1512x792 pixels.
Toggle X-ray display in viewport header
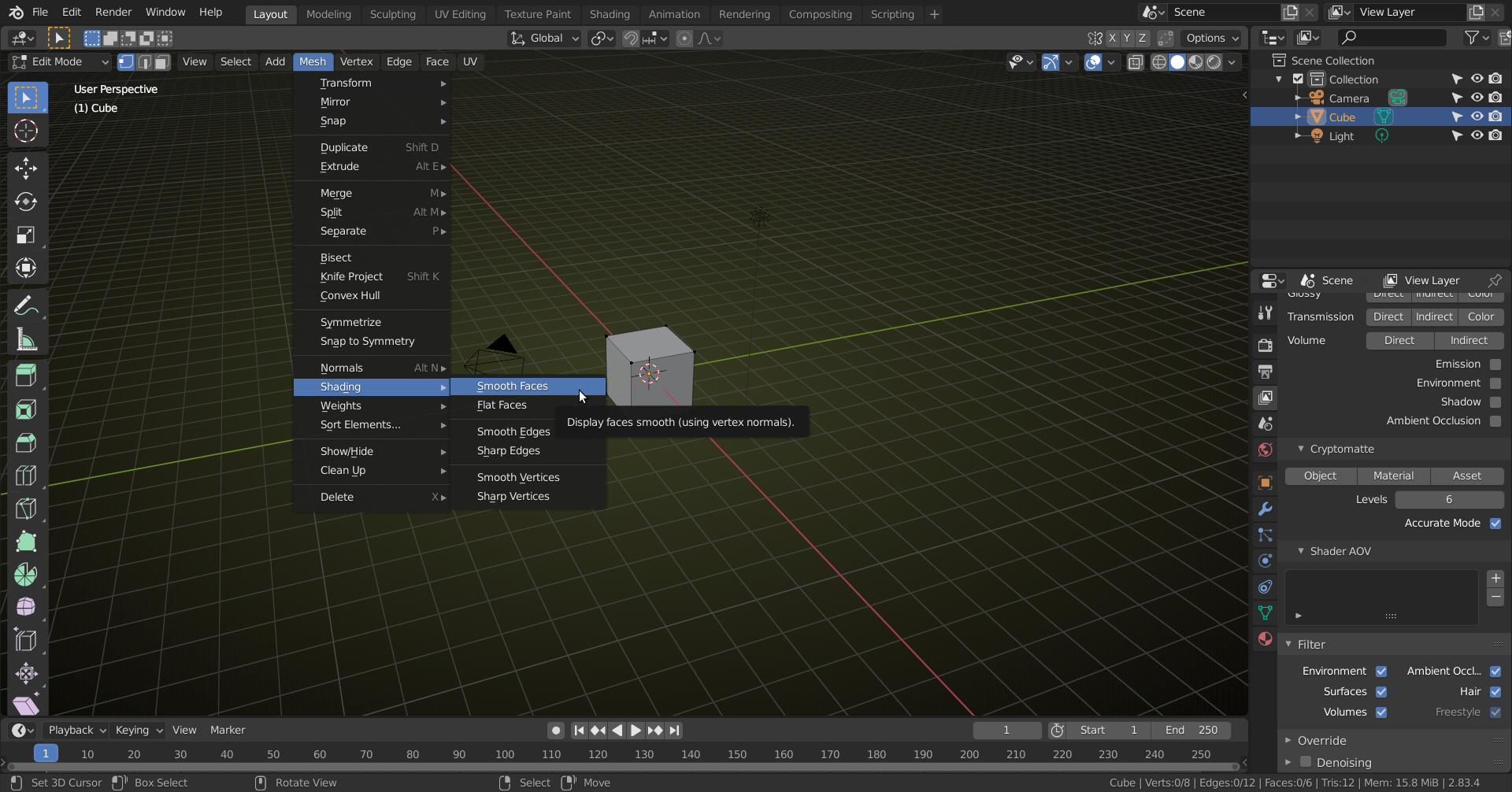1135,62
